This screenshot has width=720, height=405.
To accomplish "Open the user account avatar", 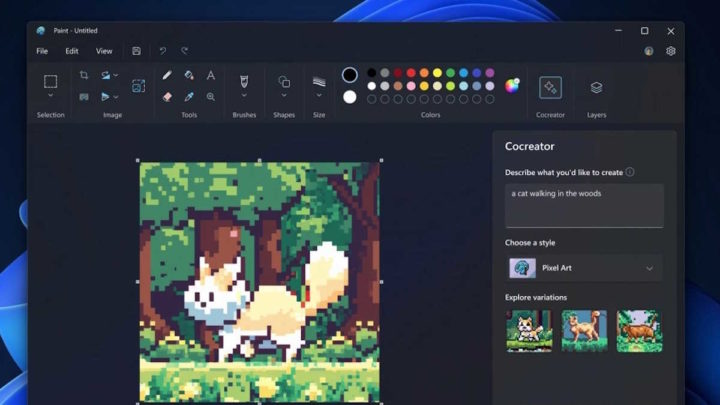I will (649, 51).
